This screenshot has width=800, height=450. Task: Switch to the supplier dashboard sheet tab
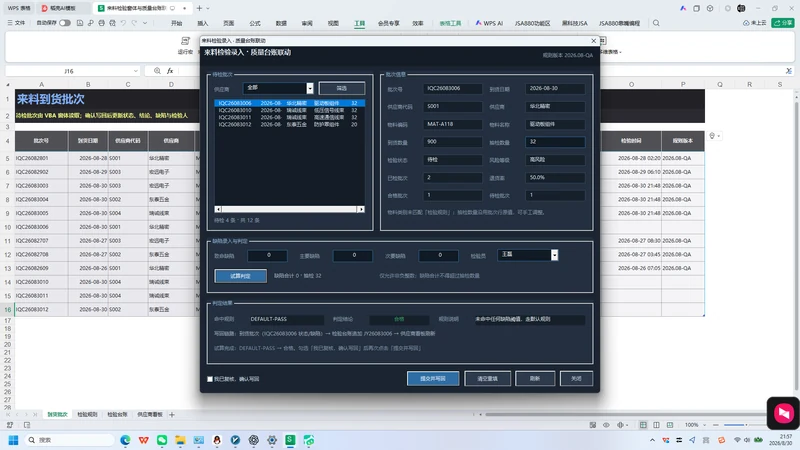tap(149, 415)
